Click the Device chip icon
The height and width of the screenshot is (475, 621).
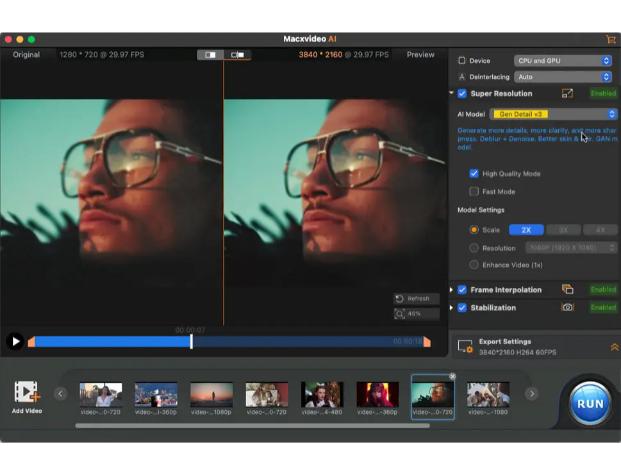coord(461,61)
